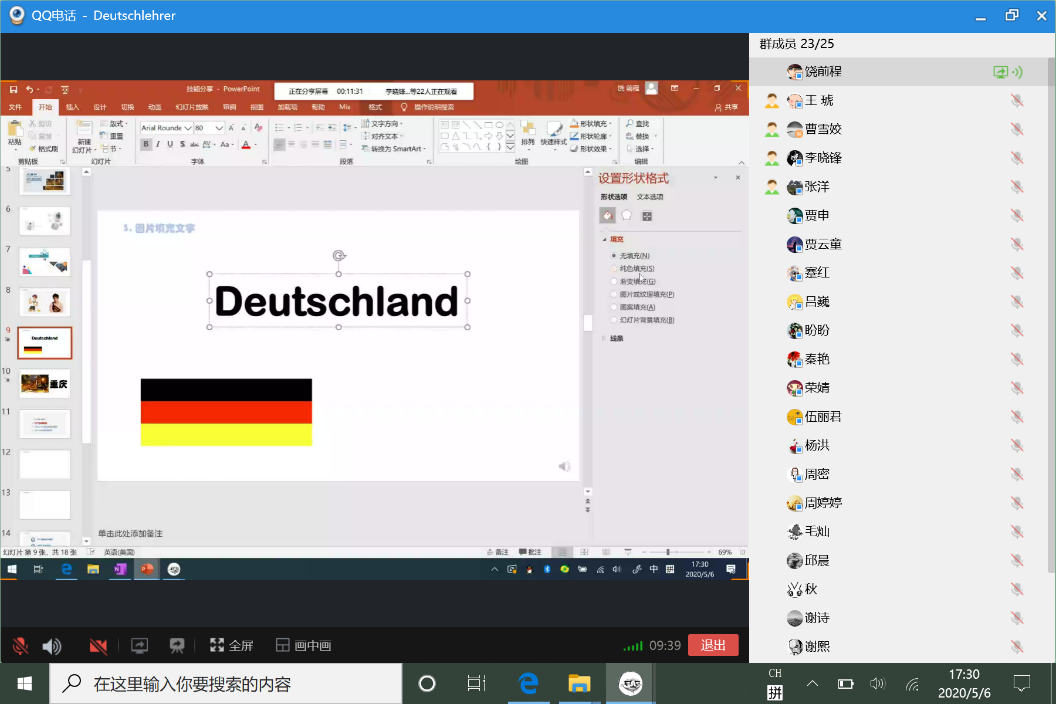Click the muted mic icon beside 曹雪姣
Viewport: 1056px width, 704px height.
[x=1016, y=129]
